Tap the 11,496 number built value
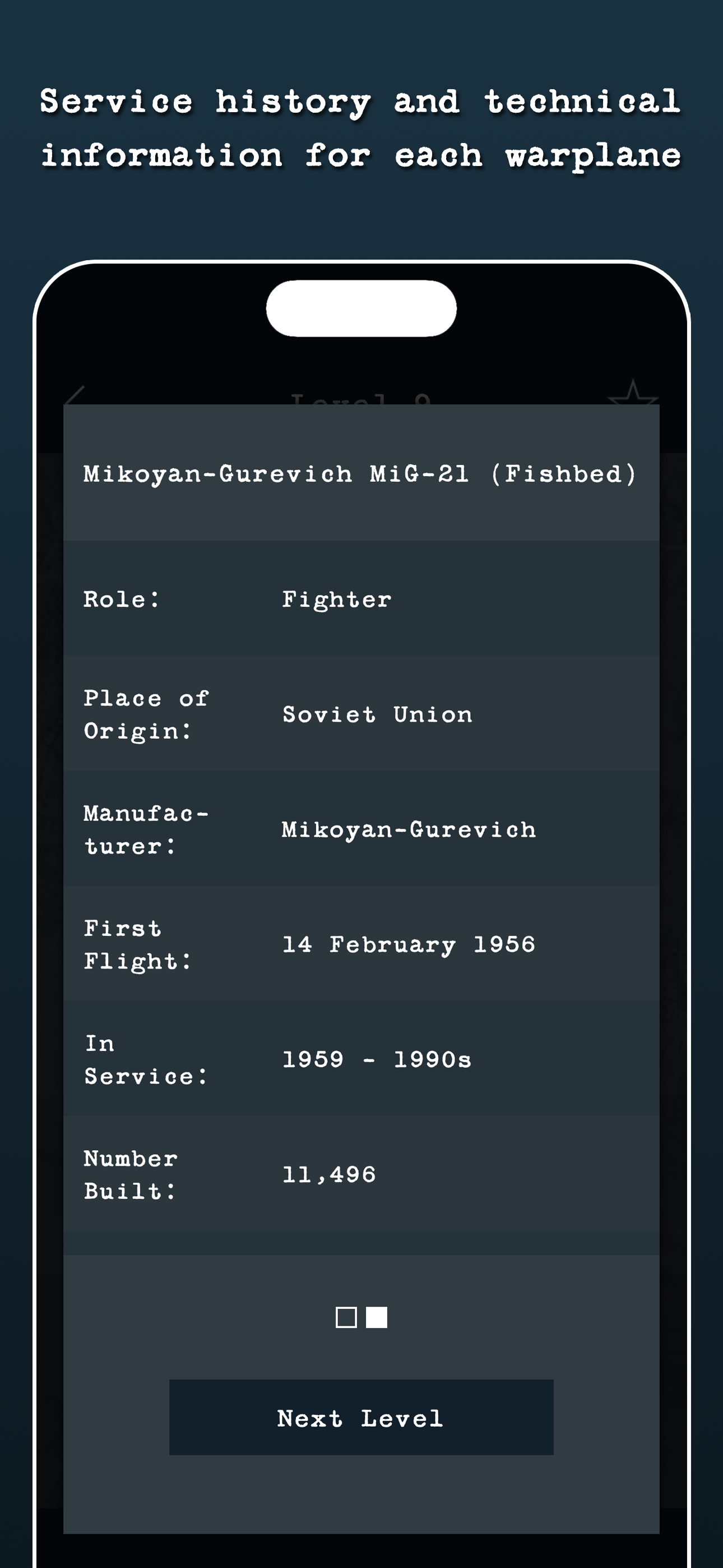The image size is (723, 1568). pos(329,1174)
